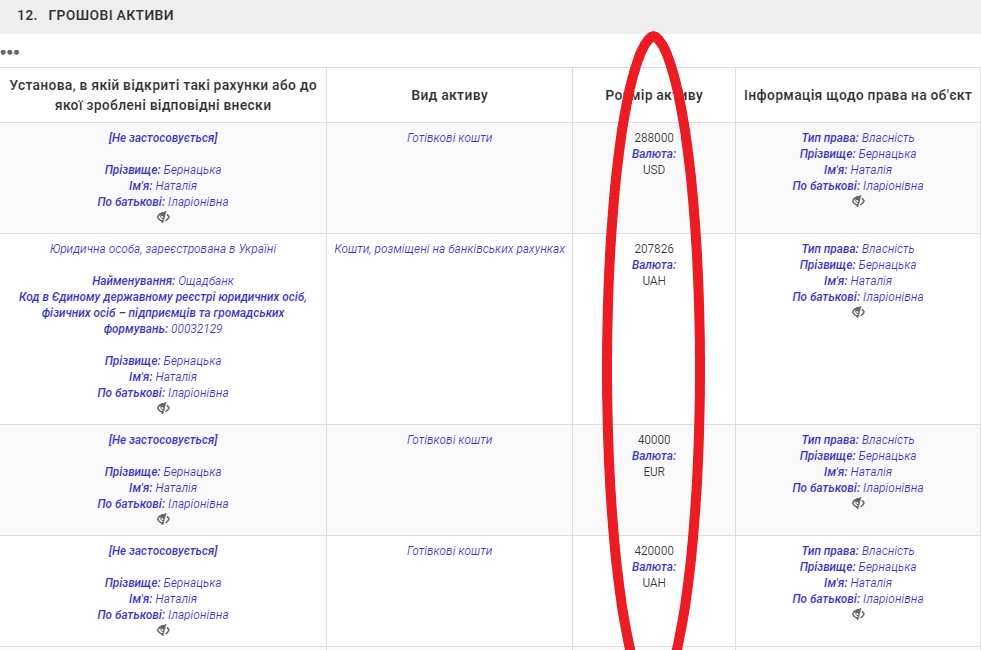Image resolution: width=981 pixels, height=650 pixels.
Task: Select the "Інформація щодо права на об'єкт" header
Action: click(x=857, y=95)
